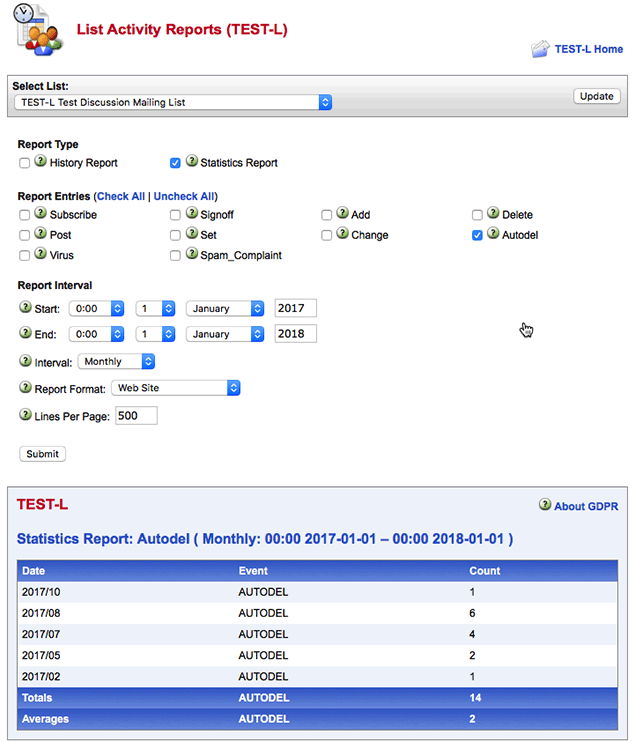Click the Uncheck All link
The width and height of the screenshot is (635, 742).
tap(184, 196)
